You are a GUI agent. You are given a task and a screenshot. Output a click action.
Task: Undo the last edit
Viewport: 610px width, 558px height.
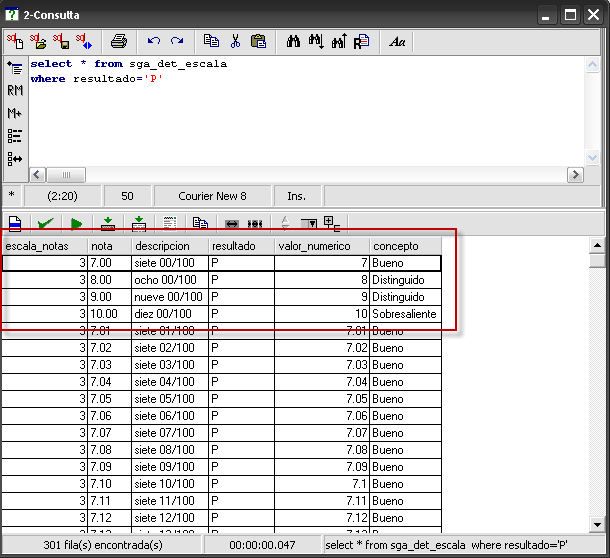(x=154, y=41)
